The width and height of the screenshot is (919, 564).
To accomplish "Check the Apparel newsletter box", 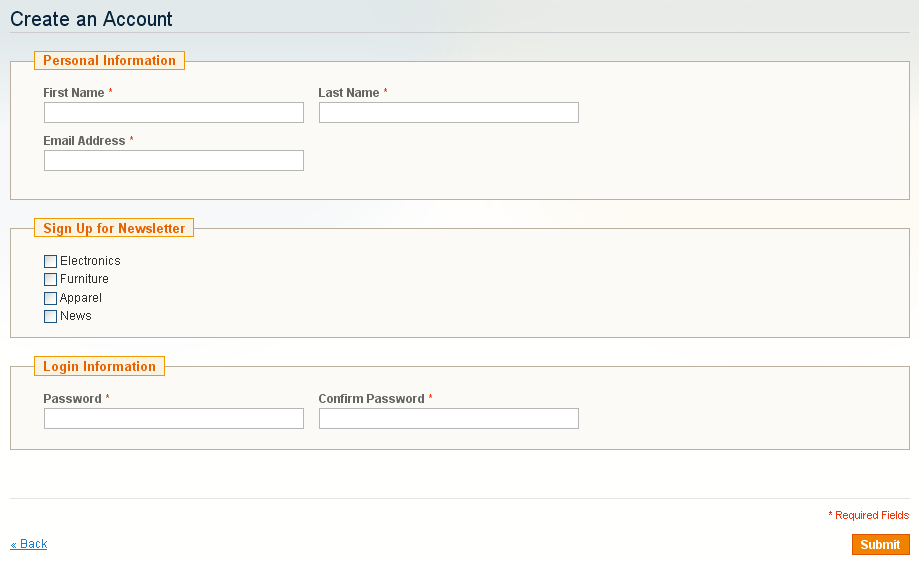I will 51,298.
